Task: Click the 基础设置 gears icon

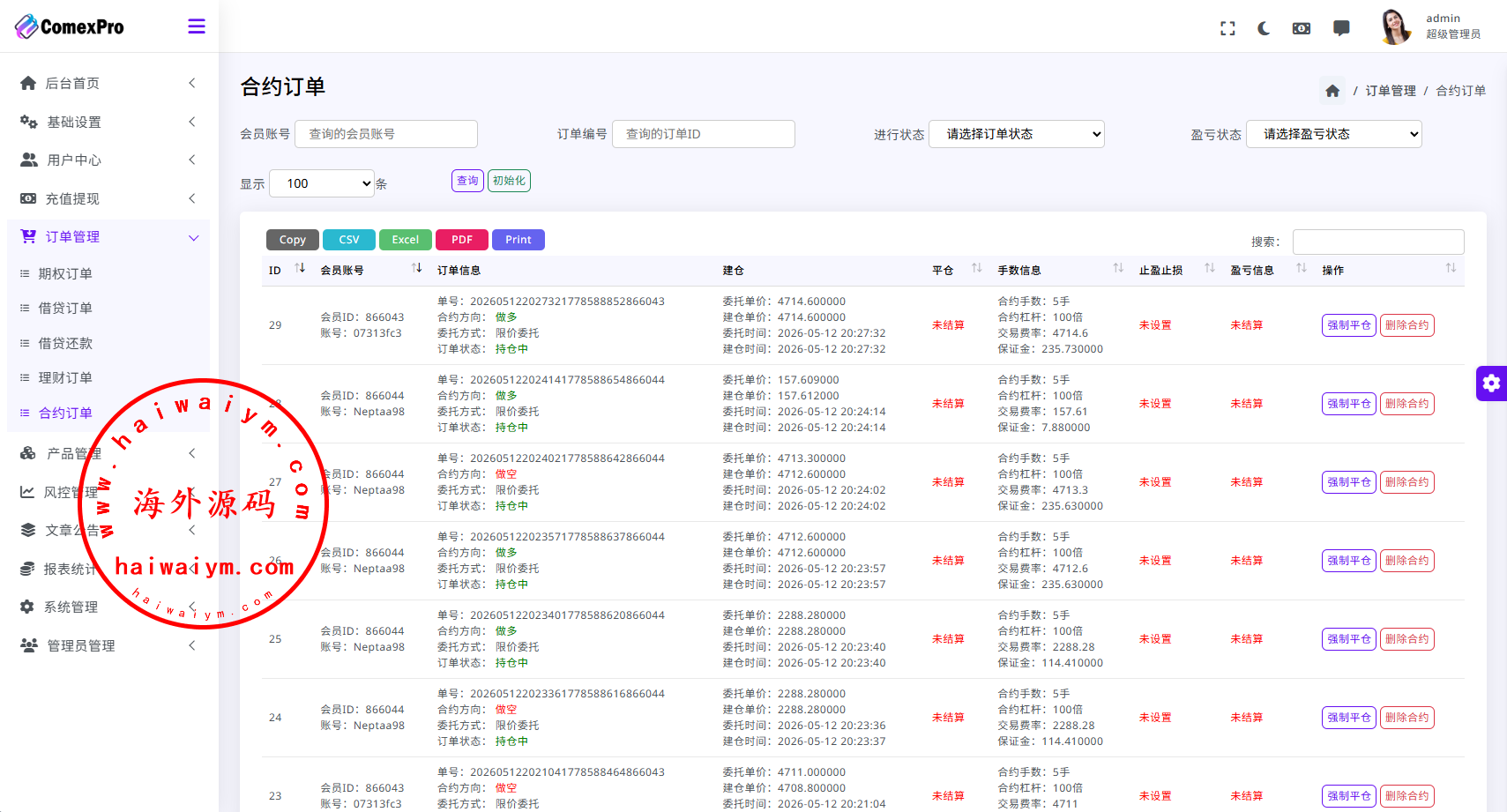Action: pos(29,122)
